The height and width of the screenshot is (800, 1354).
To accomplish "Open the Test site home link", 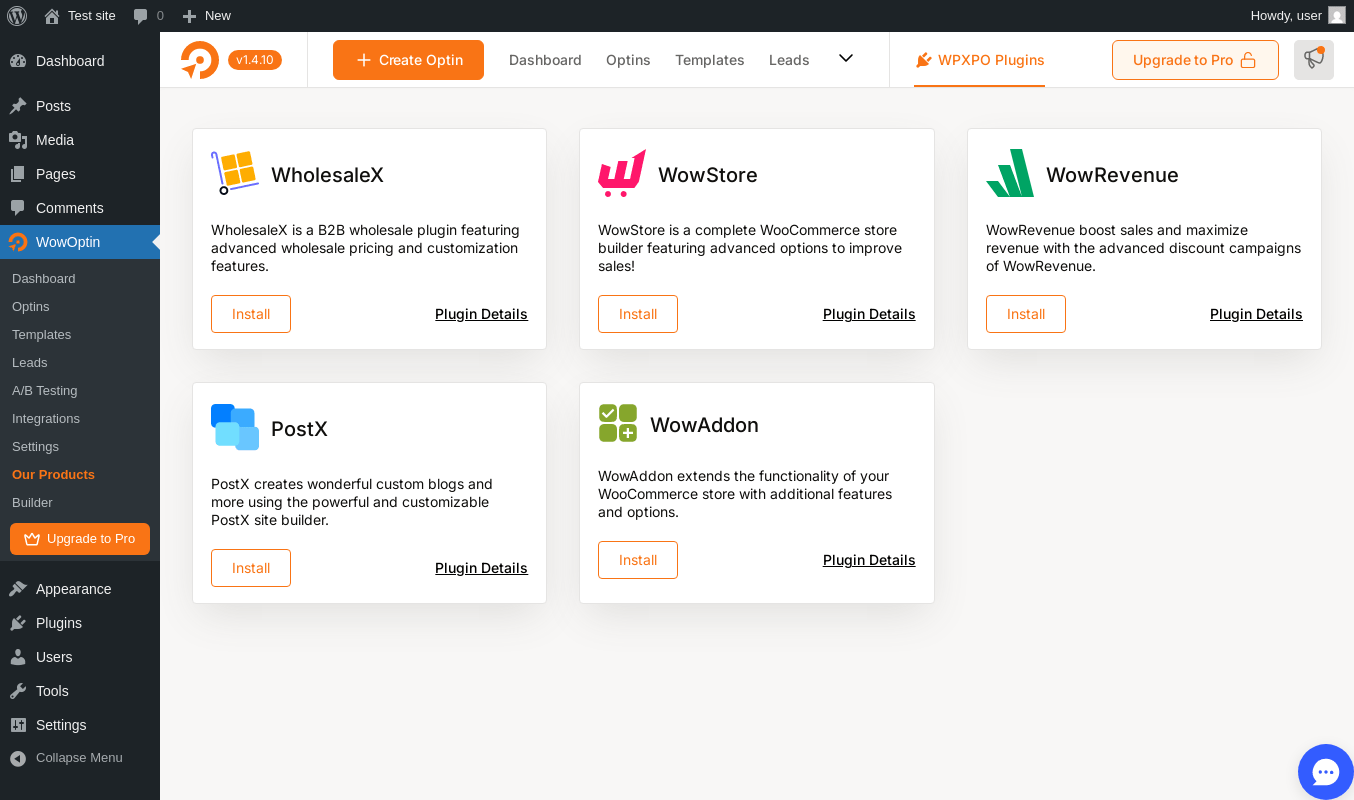I will pos(80,16).
